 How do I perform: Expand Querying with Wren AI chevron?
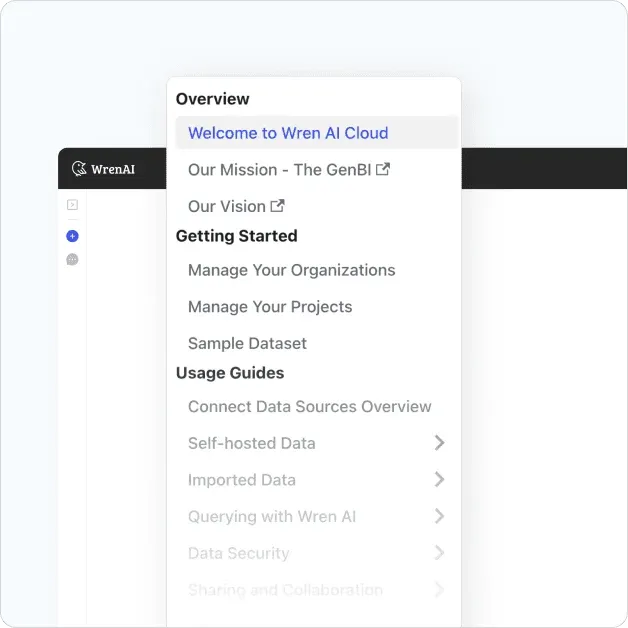(x=439, y=517)
